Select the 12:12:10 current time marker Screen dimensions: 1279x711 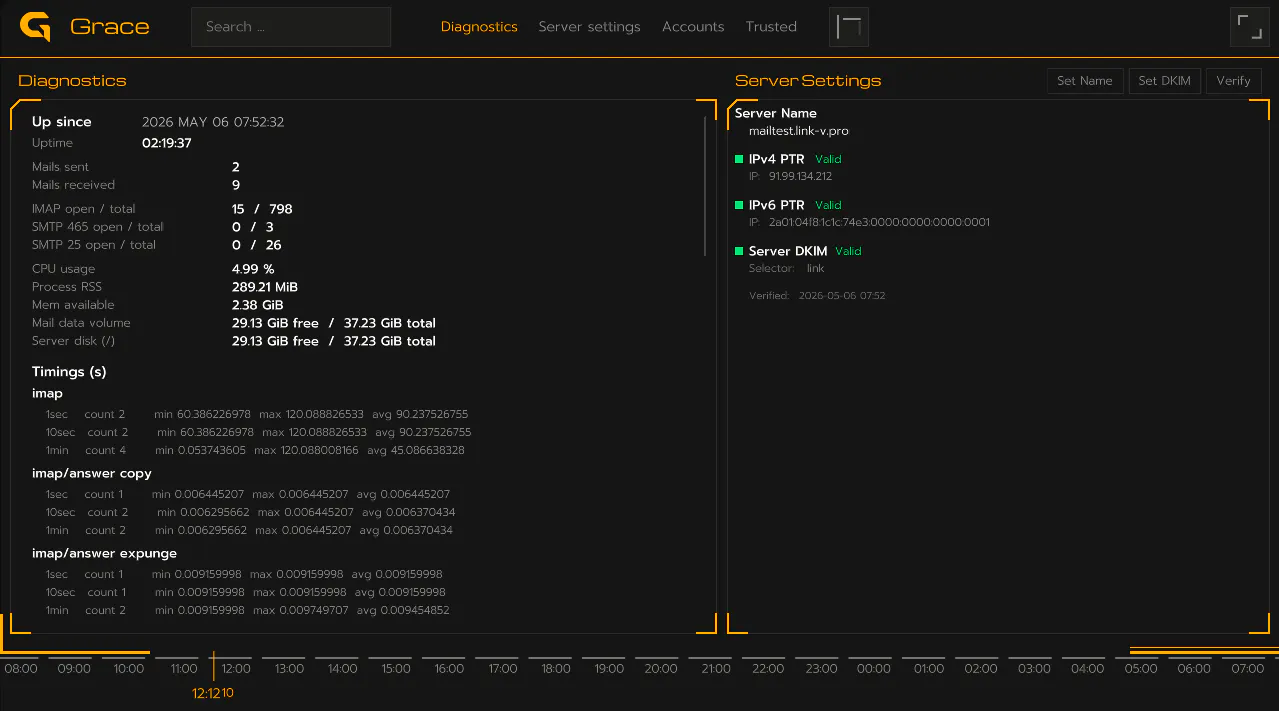click(213, 693)
